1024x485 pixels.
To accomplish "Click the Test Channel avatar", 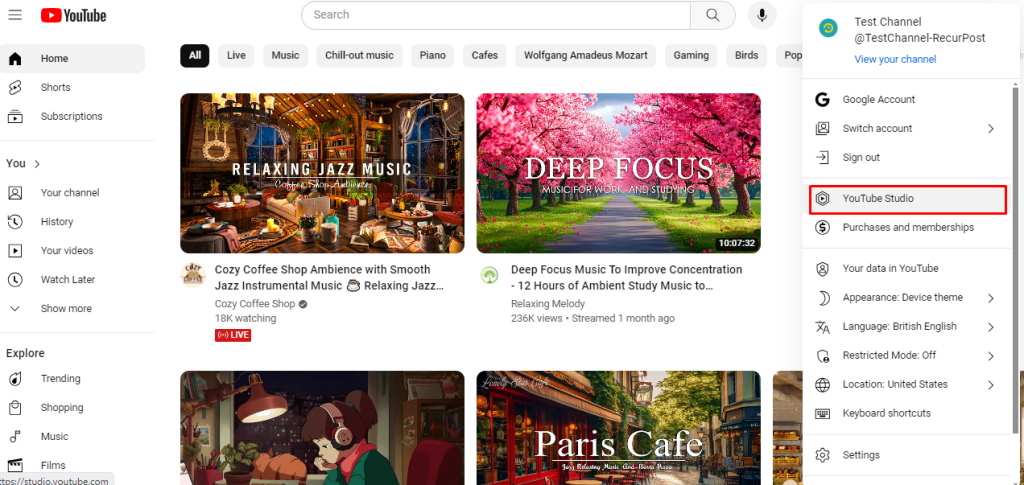I will point(827,28).
